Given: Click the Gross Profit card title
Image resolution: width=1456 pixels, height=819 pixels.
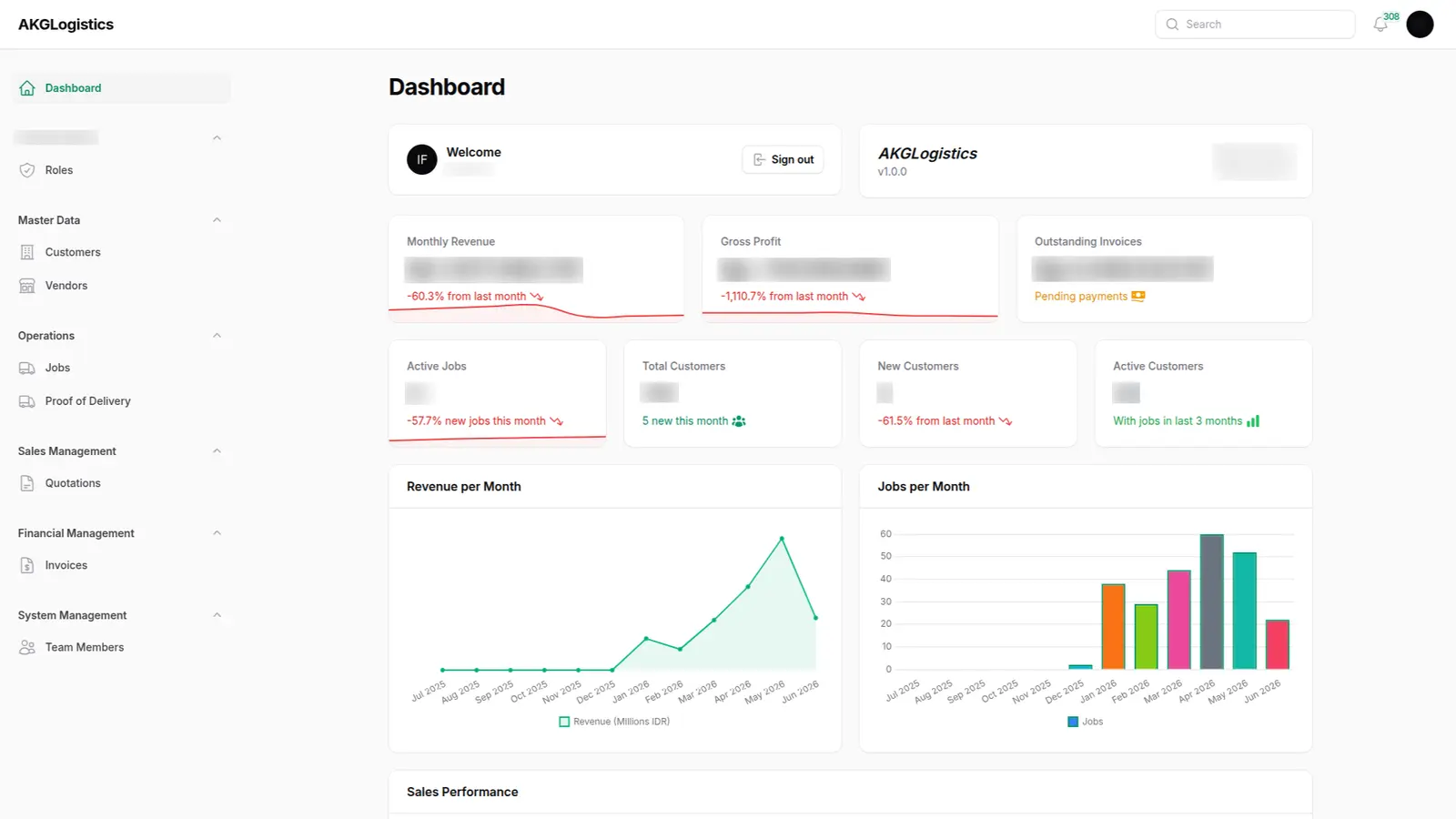Looking at the screenshot, I should [x=751, y=242].
